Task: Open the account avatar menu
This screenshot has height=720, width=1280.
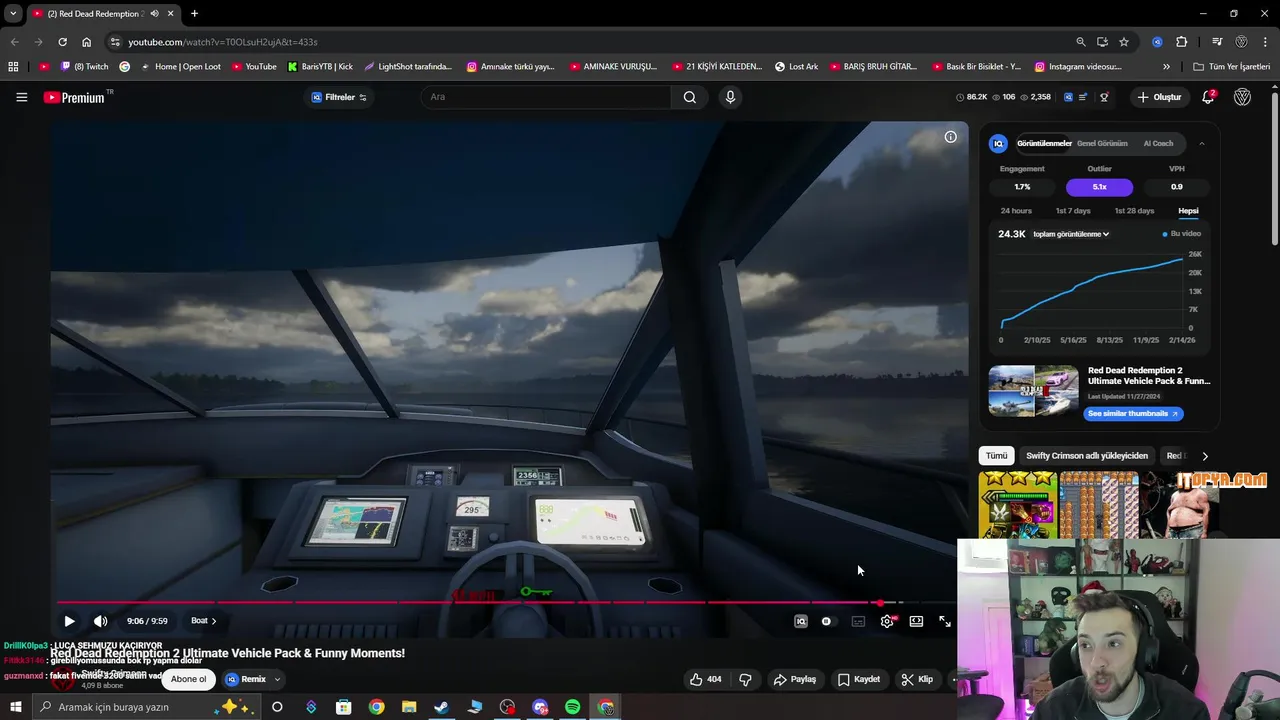Action: 1243,97
